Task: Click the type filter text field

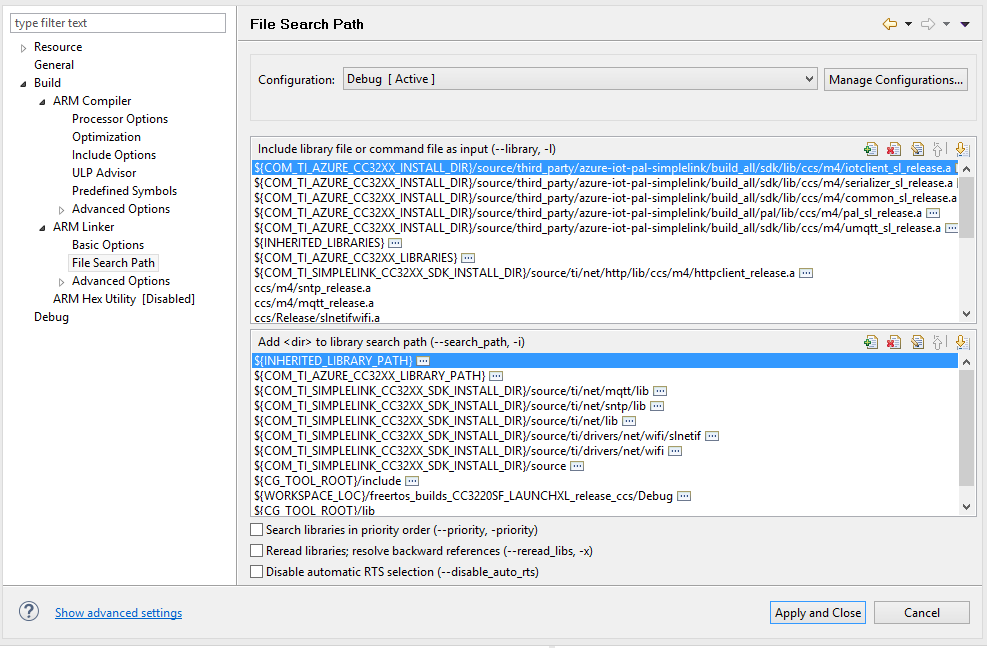Action: click(x=118, y=23)
